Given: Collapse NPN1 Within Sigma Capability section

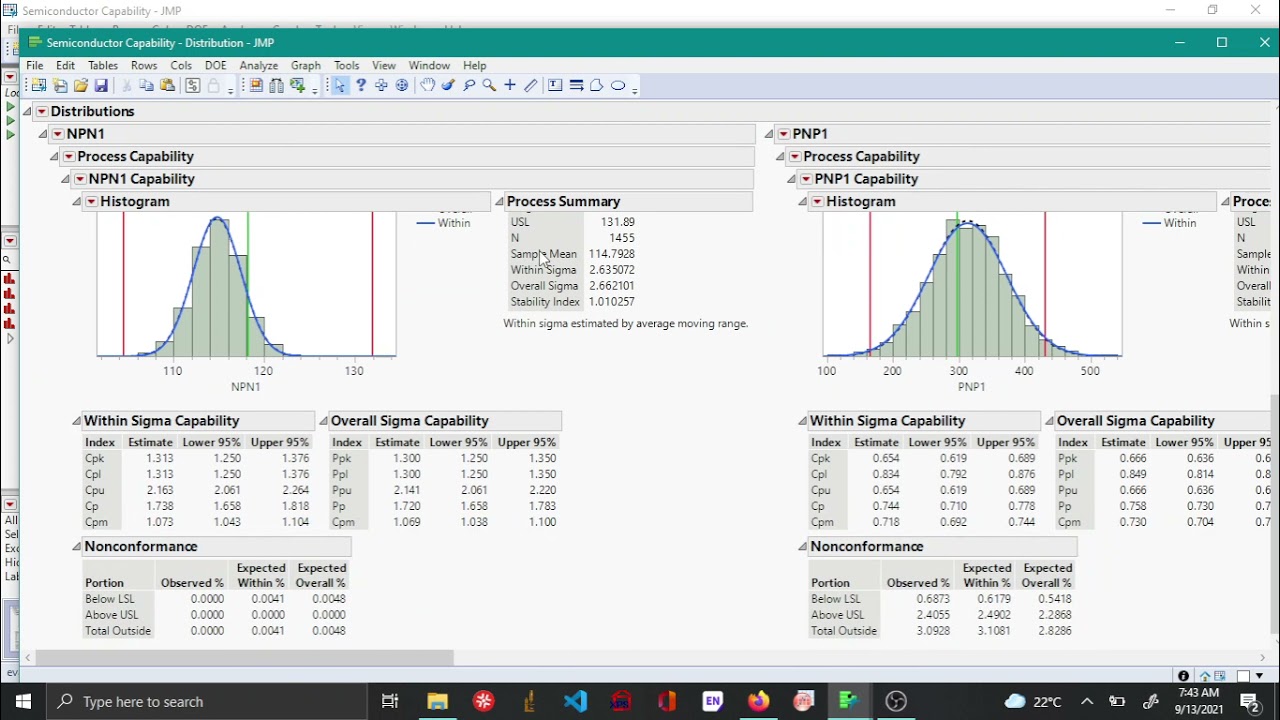Looking at the screenshot, I should click(76, 422).
